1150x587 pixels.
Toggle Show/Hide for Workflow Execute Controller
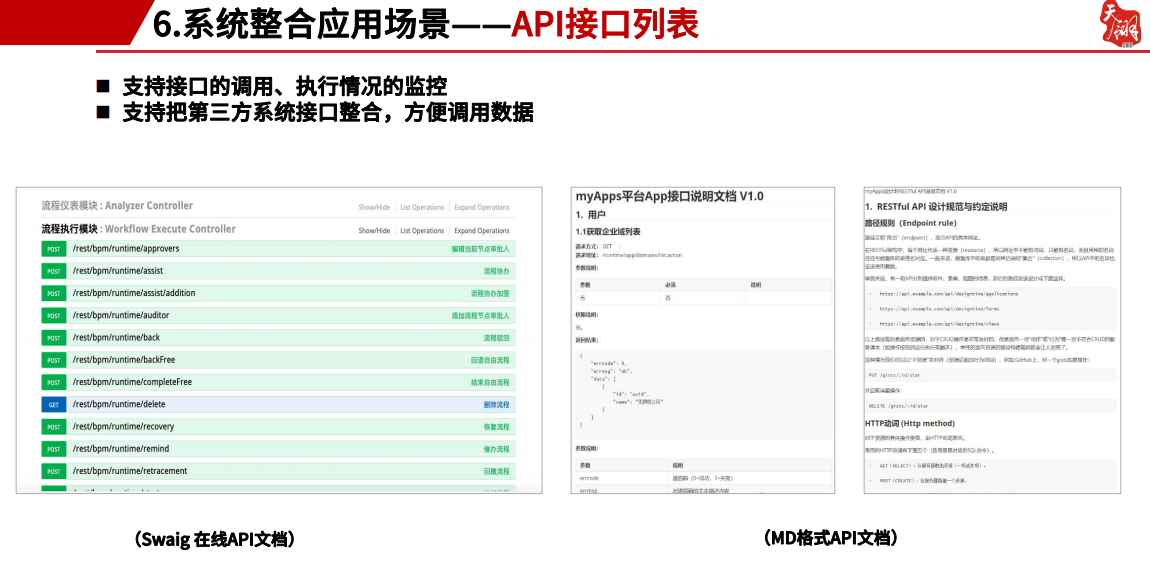[374, 230]
